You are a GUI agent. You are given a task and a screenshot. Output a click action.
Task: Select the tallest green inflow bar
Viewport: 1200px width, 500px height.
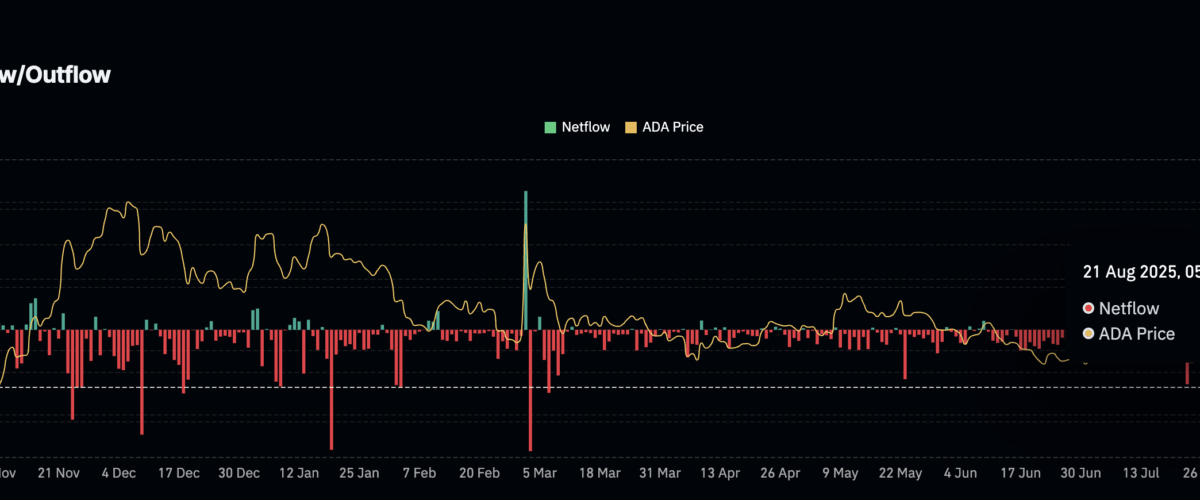tap(525, 258)
